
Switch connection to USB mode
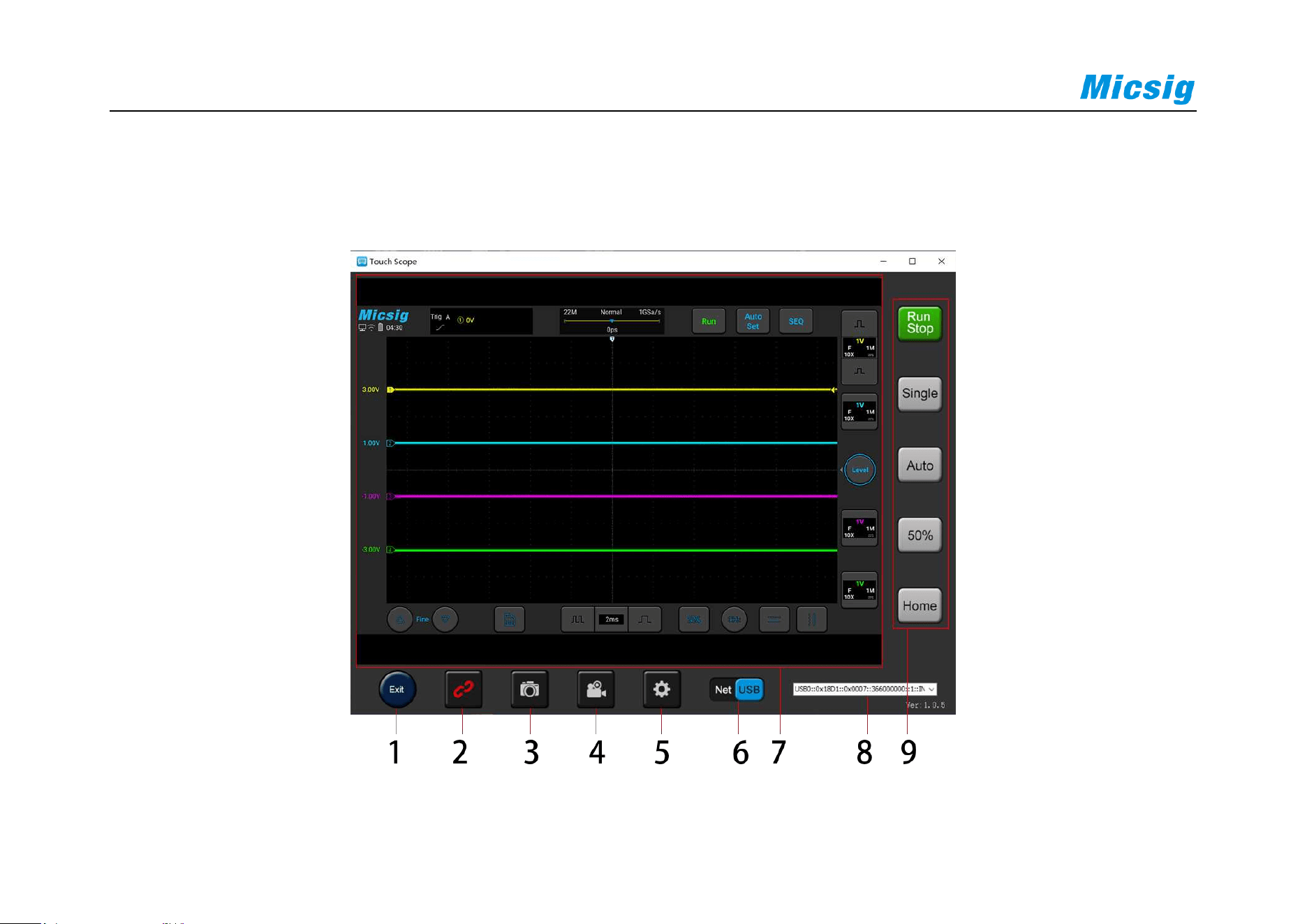coord(749,690)
